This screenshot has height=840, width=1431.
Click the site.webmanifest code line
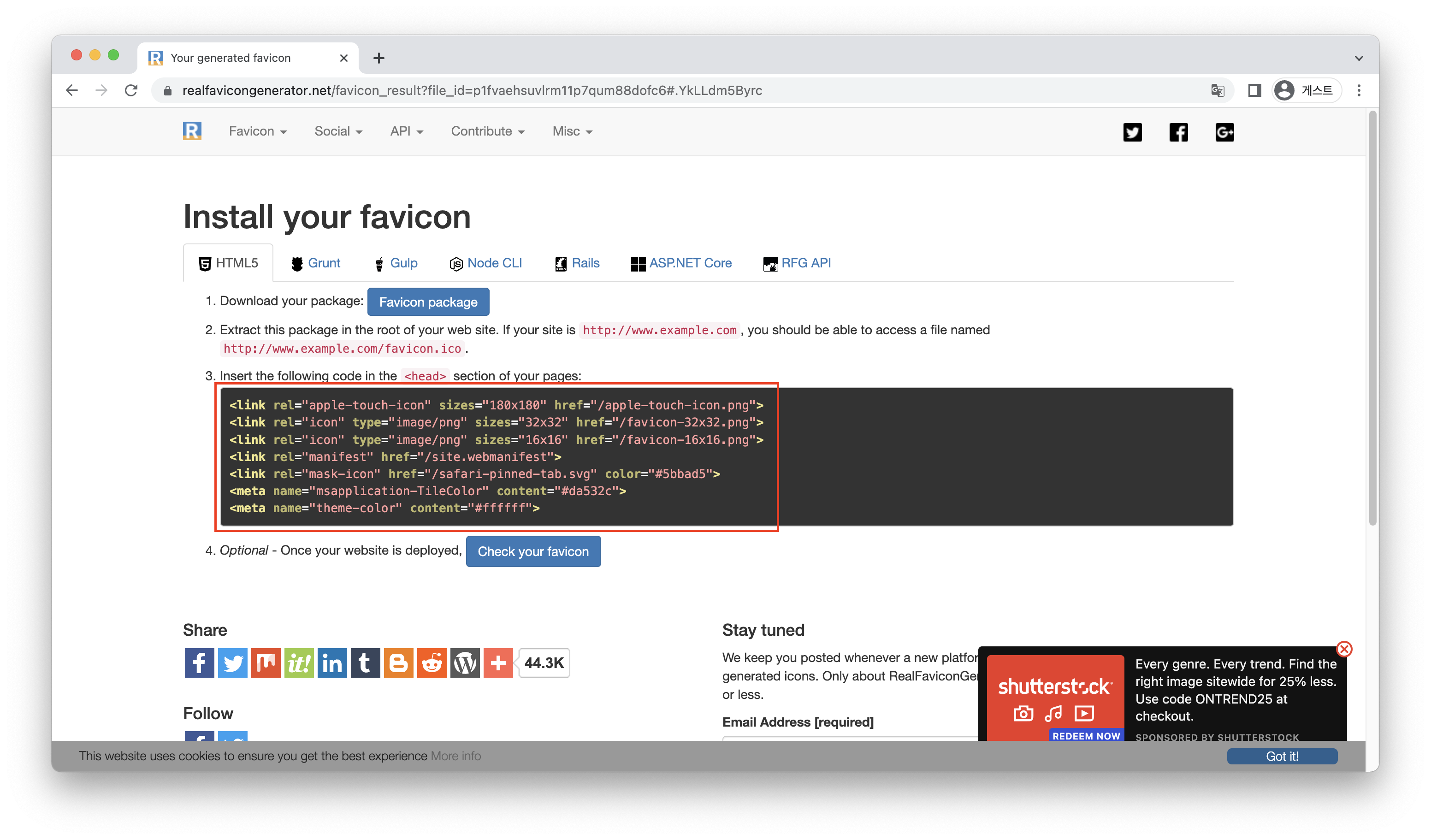395,456
